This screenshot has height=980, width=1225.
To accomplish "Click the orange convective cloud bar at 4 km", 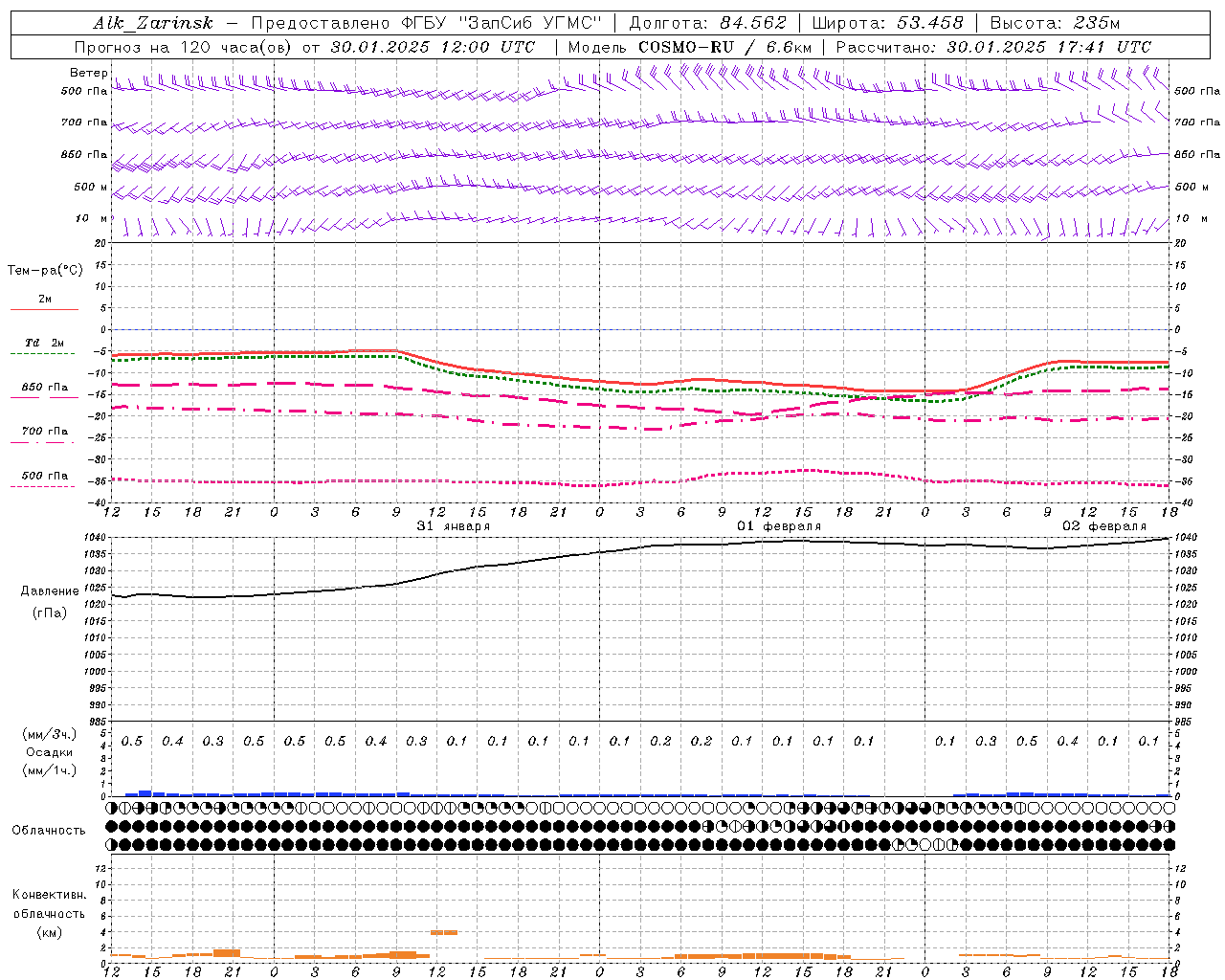I will (x=443, y=932).
